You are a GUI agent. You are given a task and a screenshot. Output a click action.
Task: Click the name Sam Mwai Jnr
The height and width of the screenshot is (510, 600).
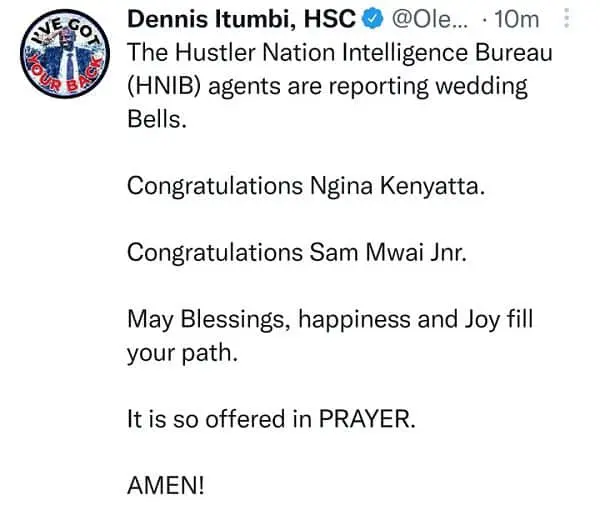point(387,251)
